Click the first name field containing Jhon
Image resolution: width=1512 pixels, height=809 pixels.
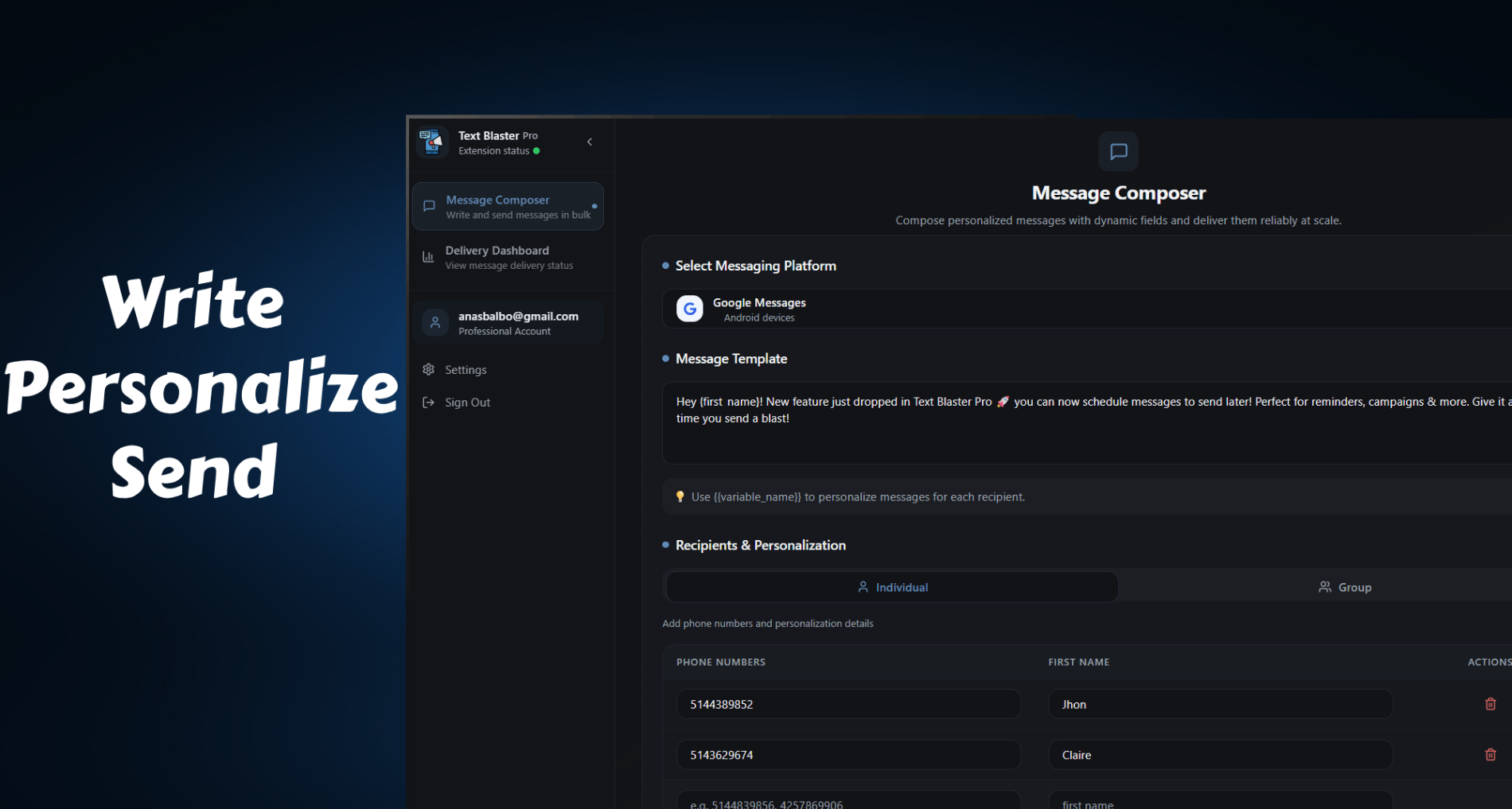1221,704
